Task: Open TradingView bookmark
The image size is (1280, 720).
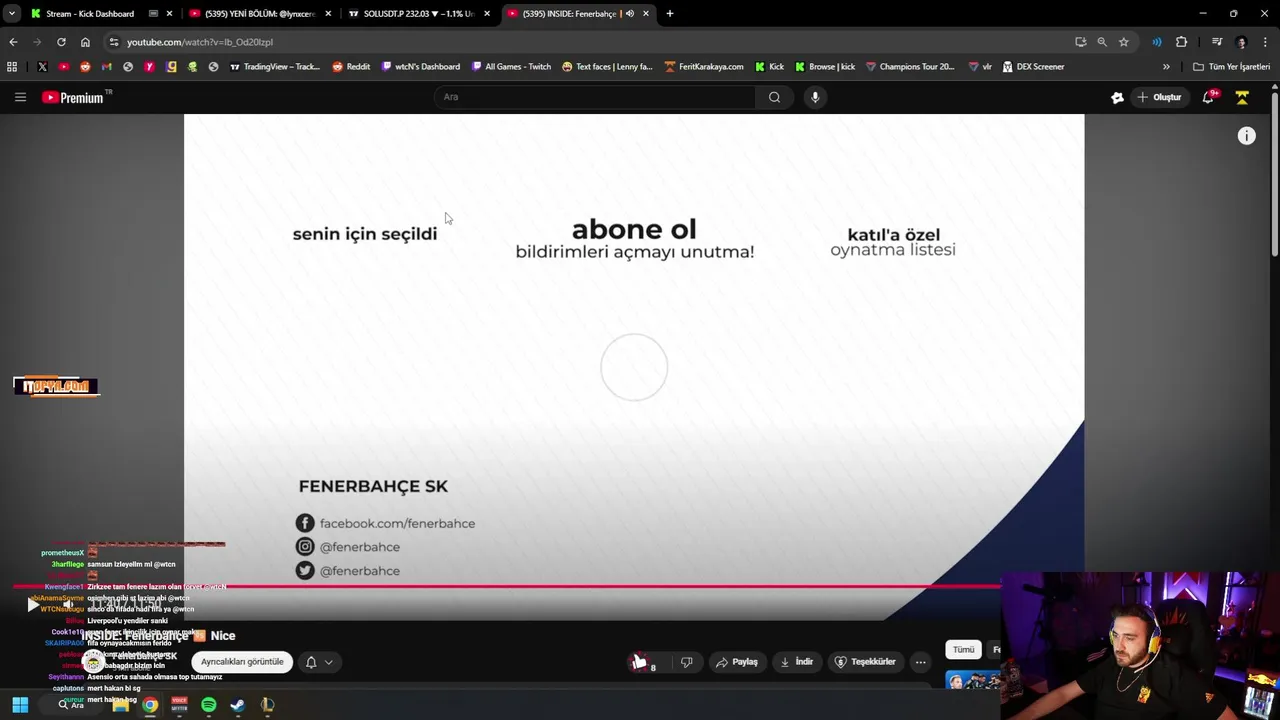Action: point(274,67)
